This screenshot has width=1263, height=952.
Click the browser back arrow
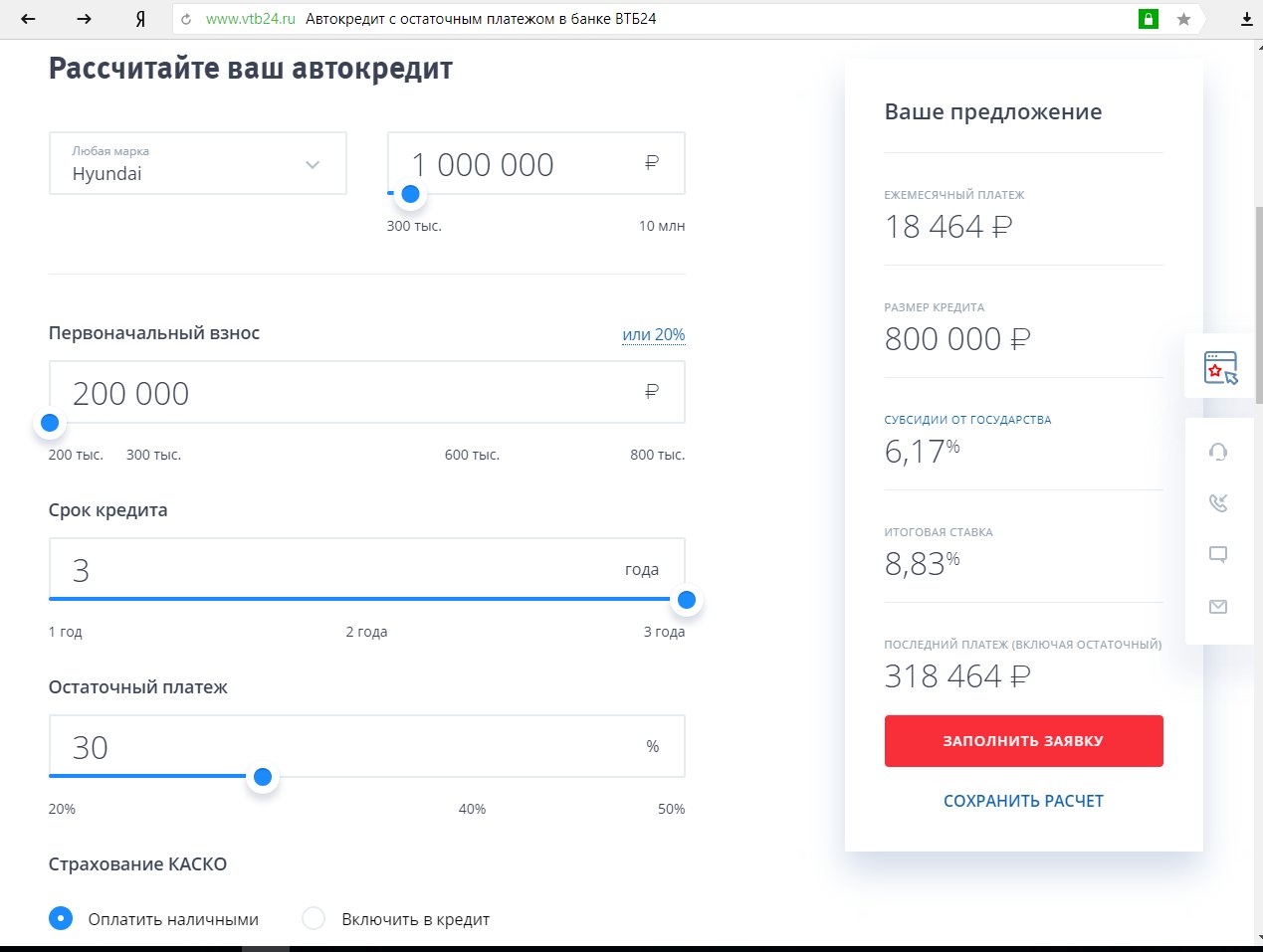28,19
